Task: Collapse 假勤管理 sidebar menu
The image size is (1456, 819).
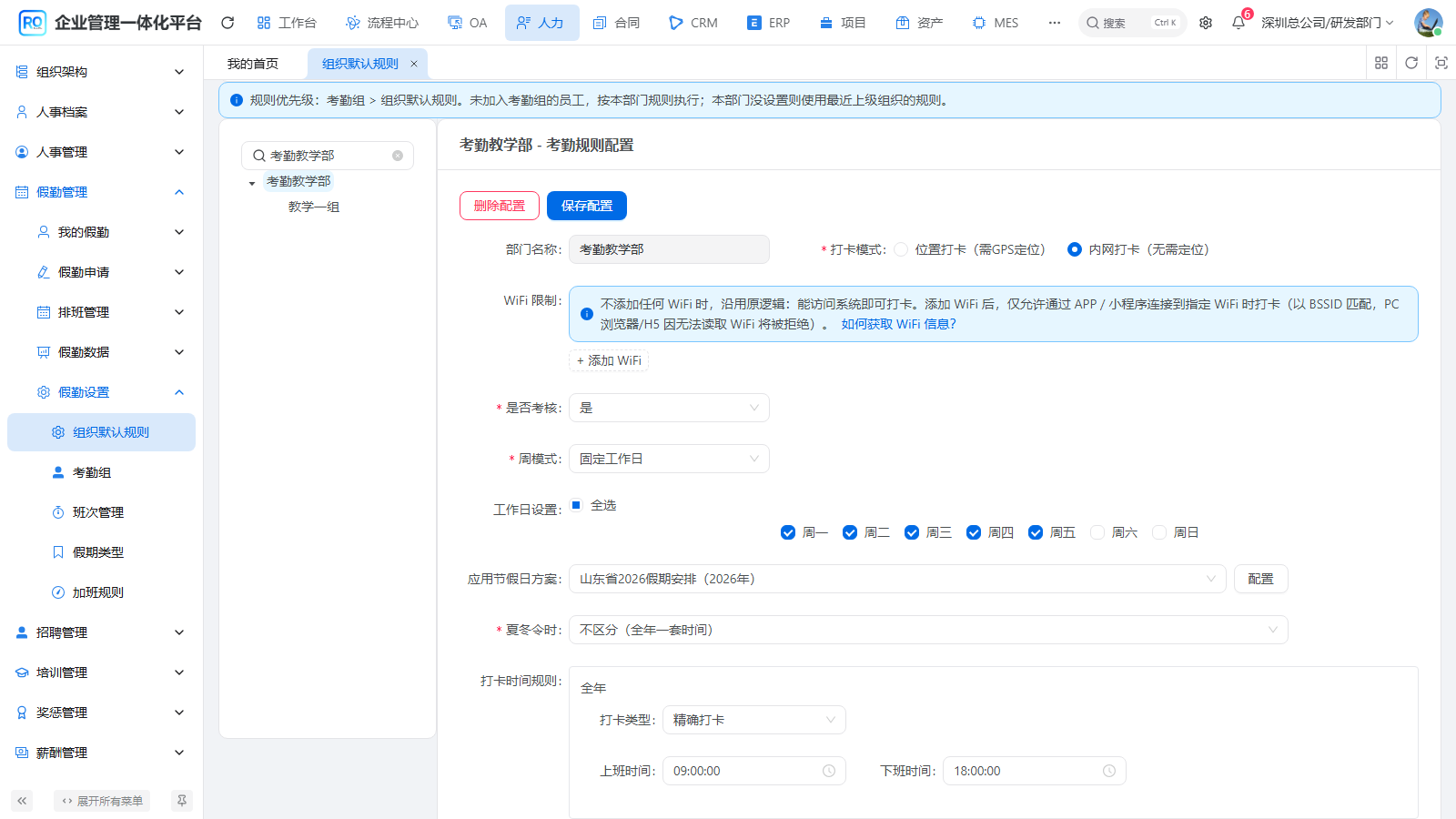Action: pos(101,192)
